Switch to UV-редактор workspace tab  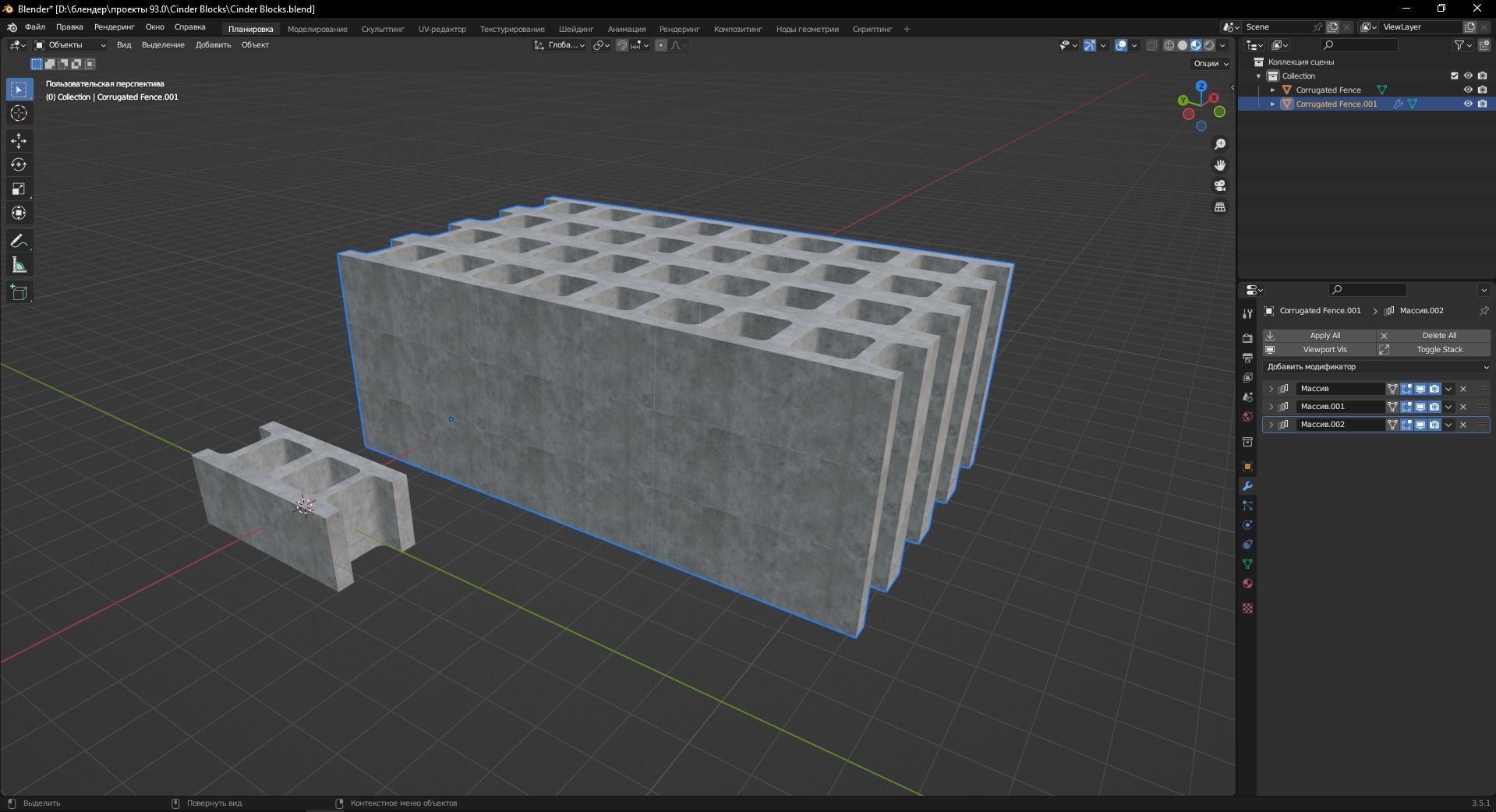coord(442,29)
